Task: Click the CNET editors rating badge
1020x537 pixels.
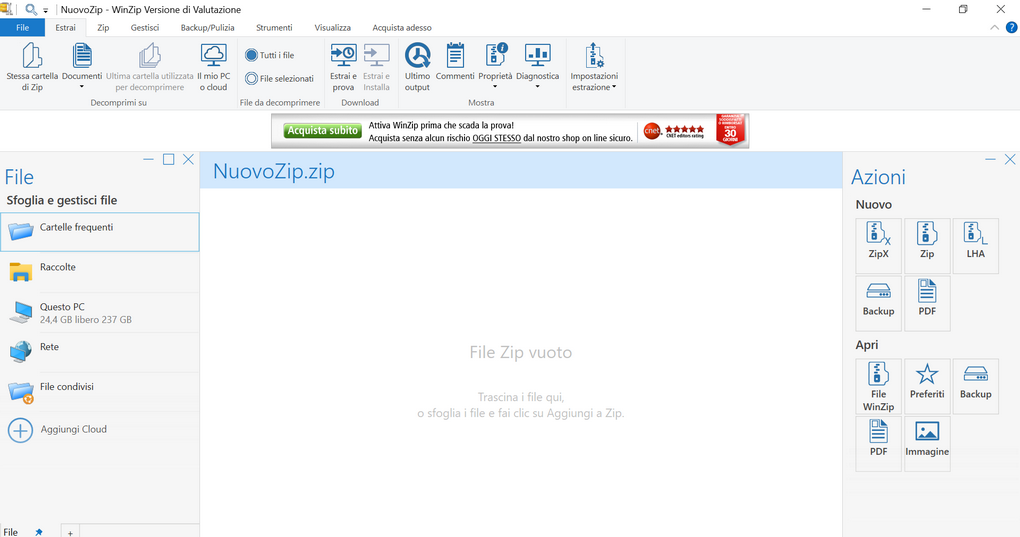Action: click(673, 131)
